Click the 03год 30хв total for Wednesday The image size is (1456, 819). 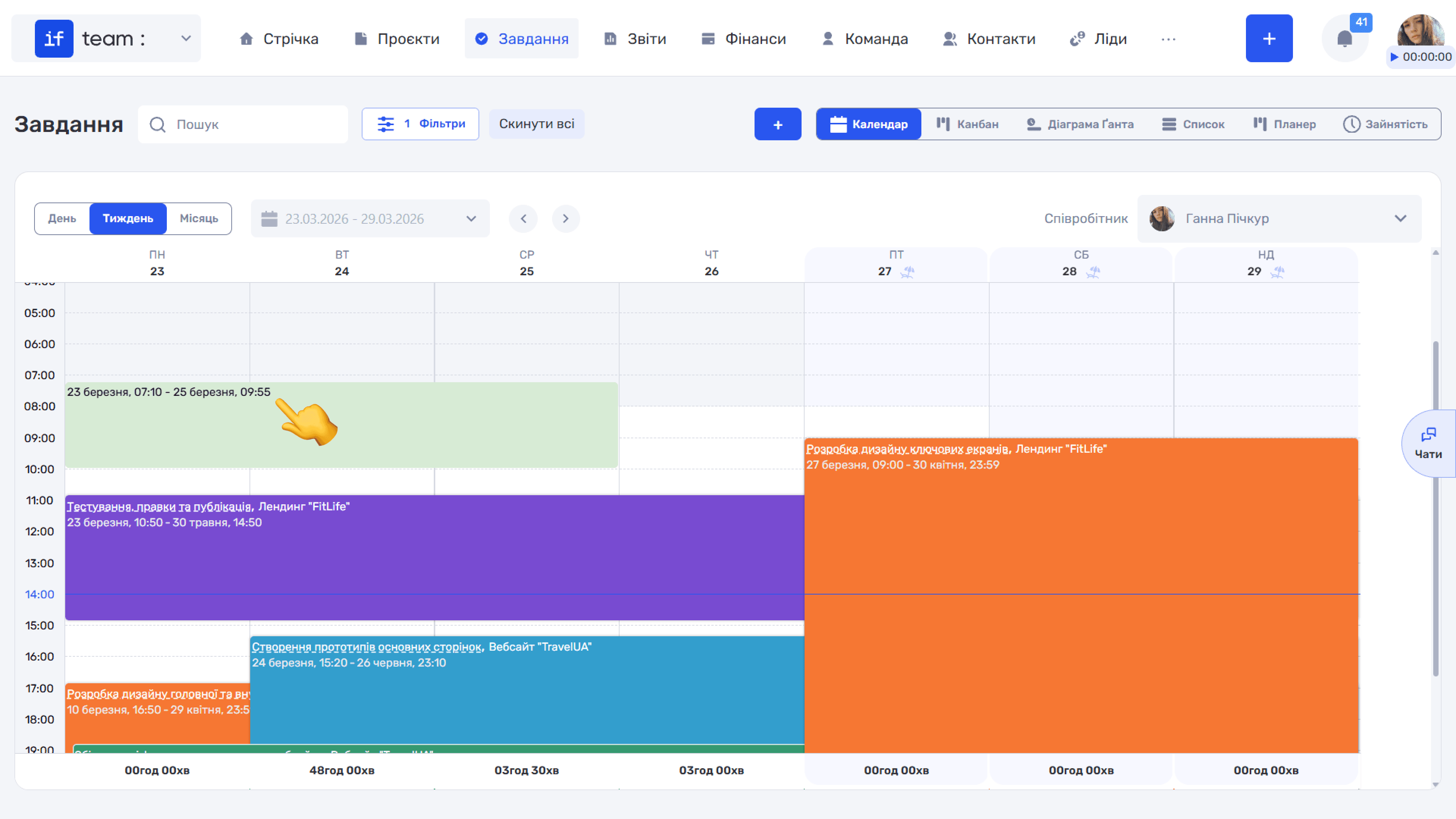tap(527, 770)
